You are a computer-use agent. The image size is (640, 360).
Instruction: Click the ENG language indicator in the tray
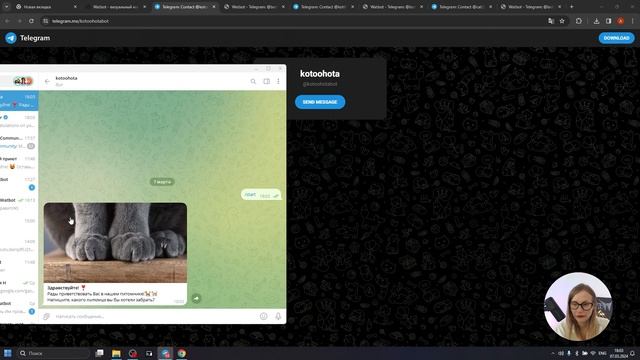pyautogui.click(x=602, y=353)
